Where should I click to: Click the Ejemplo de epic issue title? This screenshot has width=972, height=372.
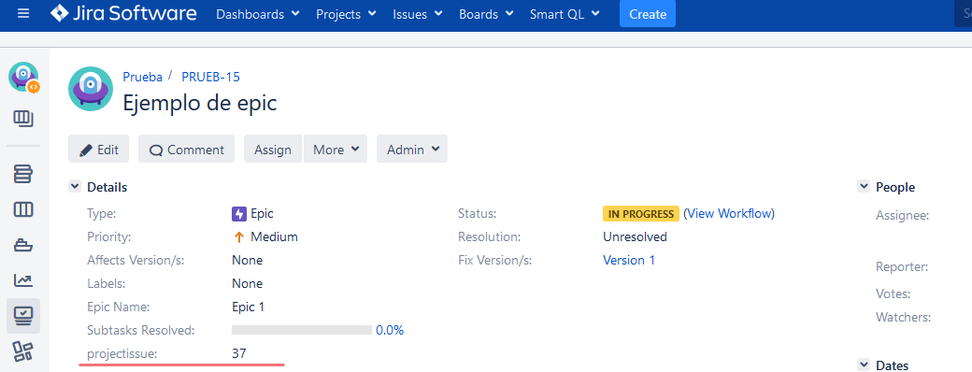200,103
